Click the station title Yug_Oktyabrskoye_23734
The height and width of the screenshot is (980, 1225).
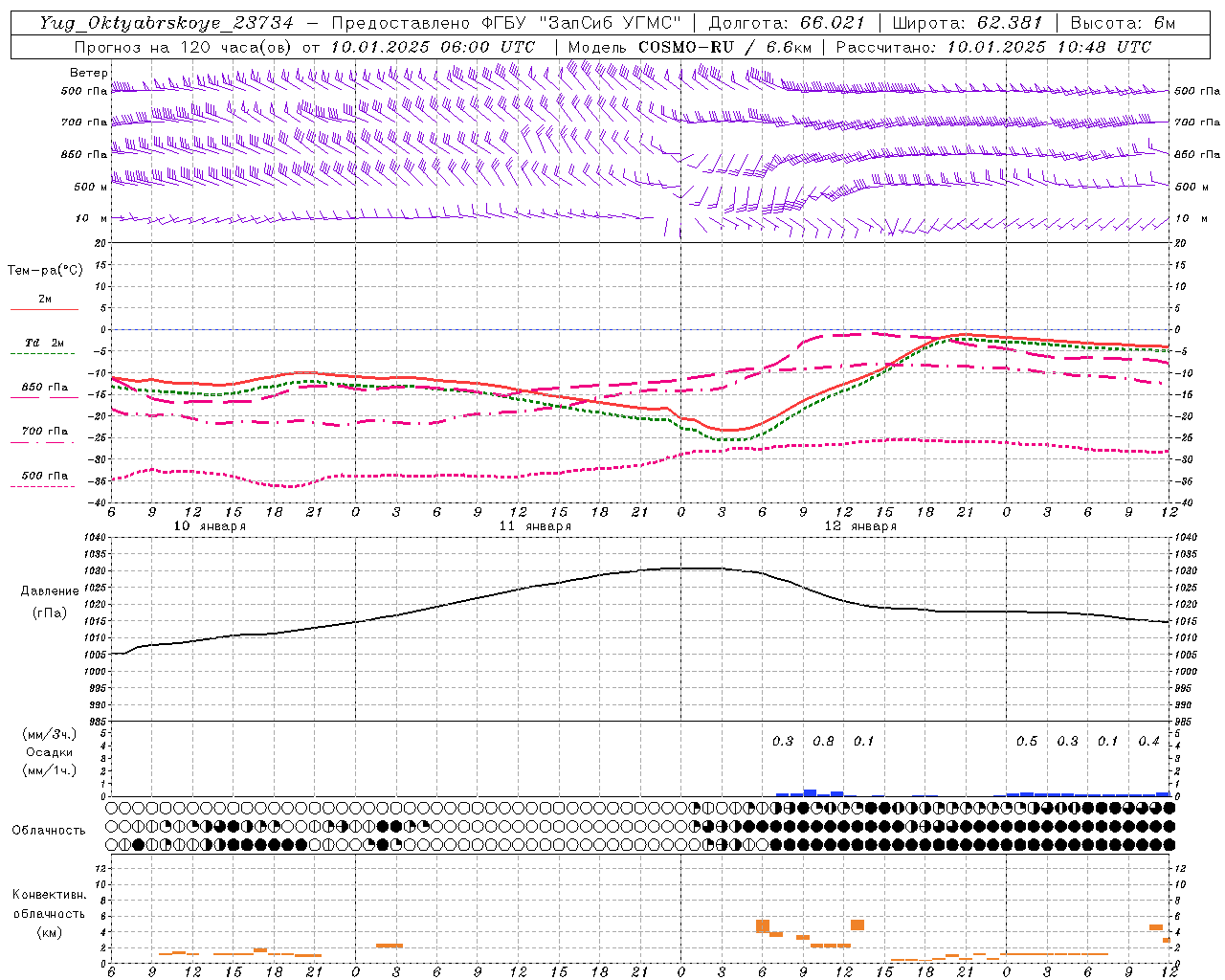(167, 23)
